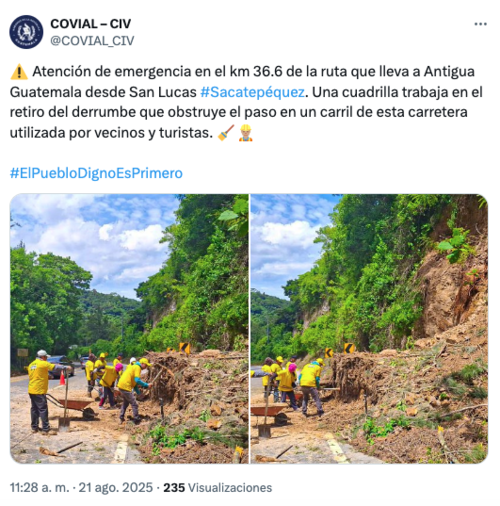The width and height of the screenshot is (500, 506).
Task: Click the COVIAL – CIV display name
Action: [91, 24]
